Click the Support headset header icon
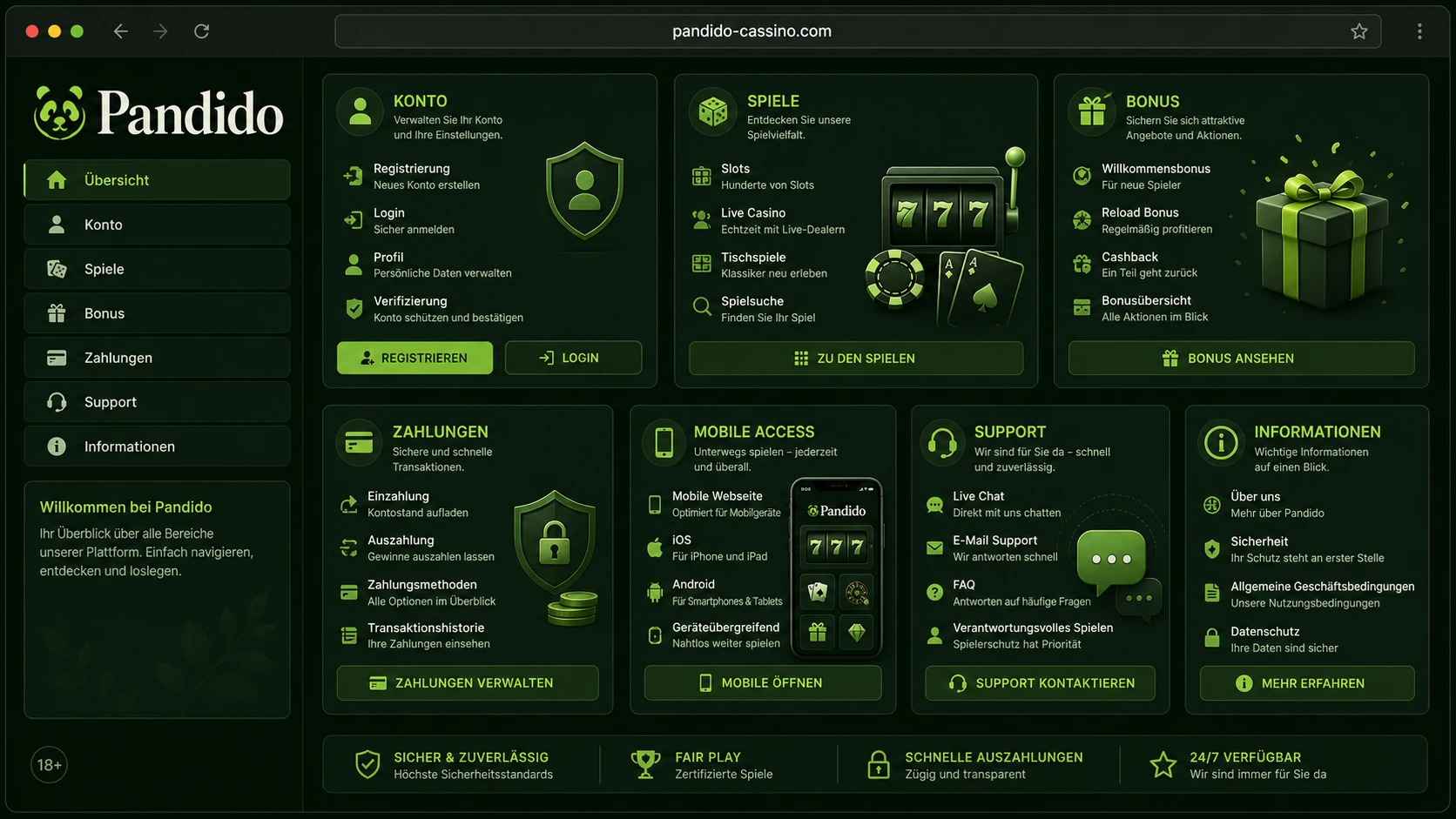The width and height of the screenshot is (1456, 819). pos(941,442)
